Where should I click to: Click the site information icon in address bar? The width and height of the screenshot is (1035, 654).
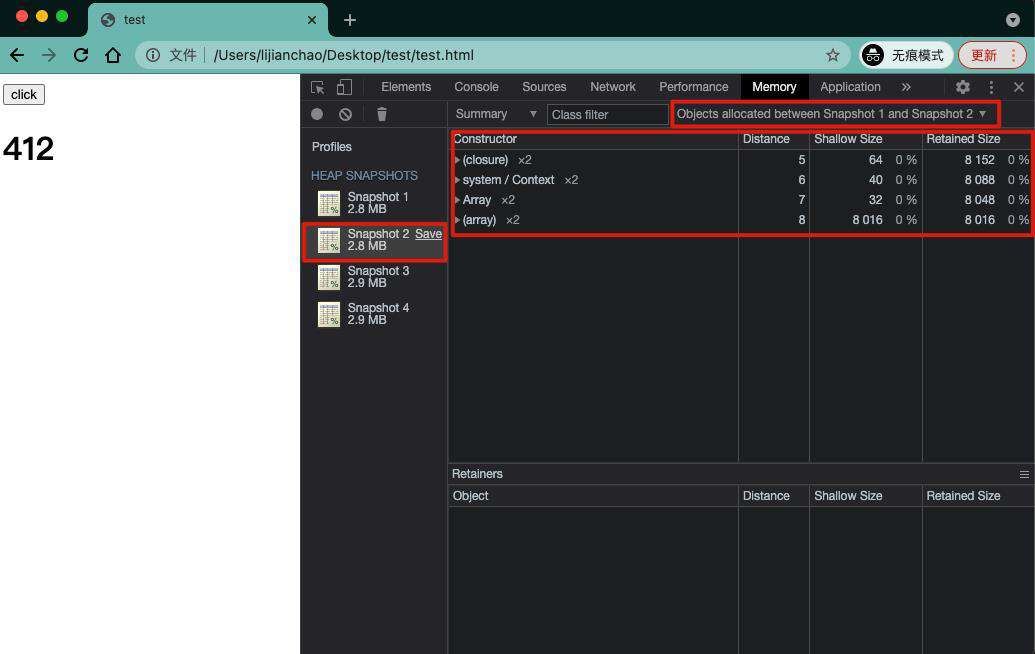point(152,55)
